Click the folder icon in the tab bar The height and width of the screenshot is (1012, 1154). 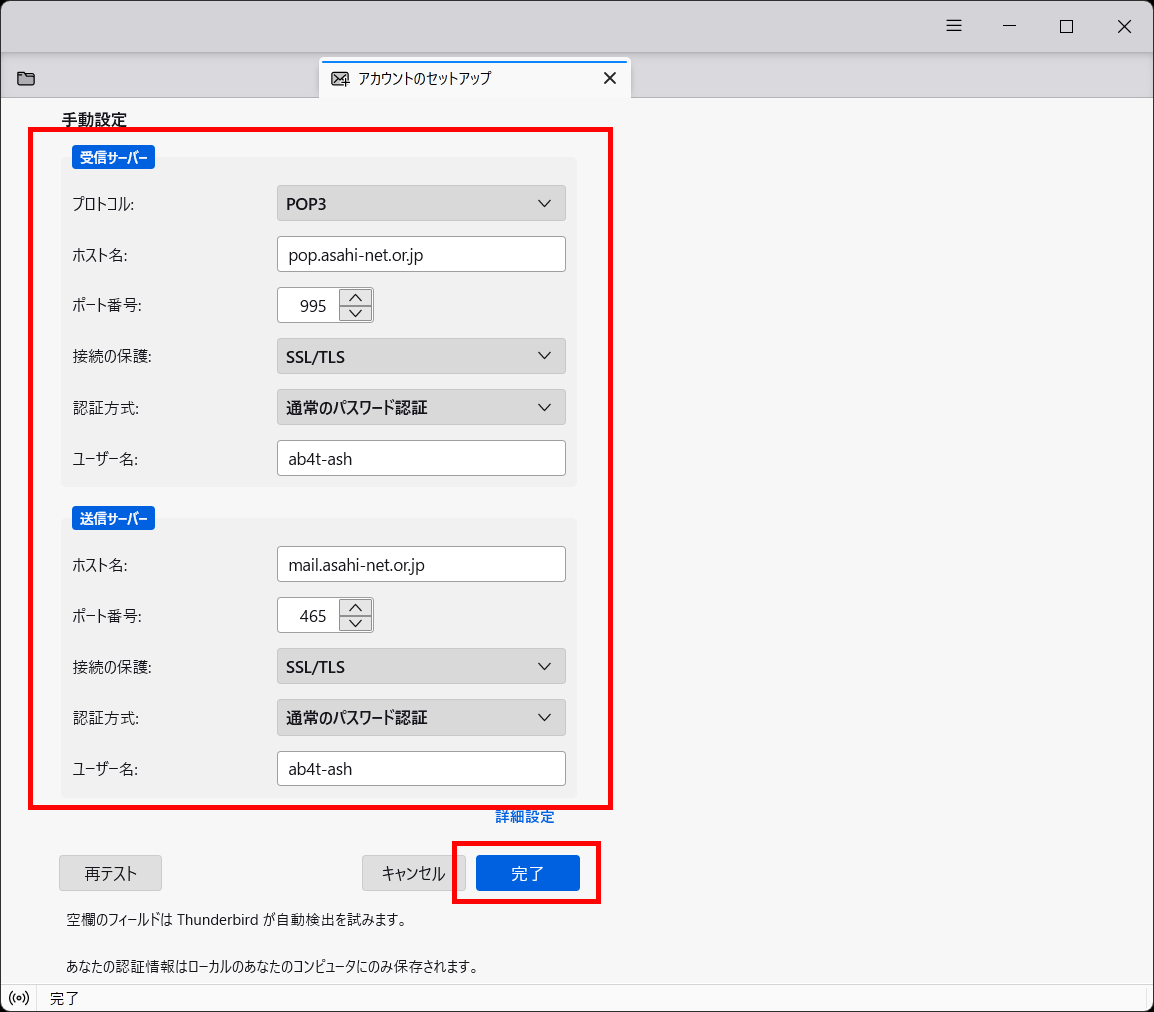tap(26, 79)
